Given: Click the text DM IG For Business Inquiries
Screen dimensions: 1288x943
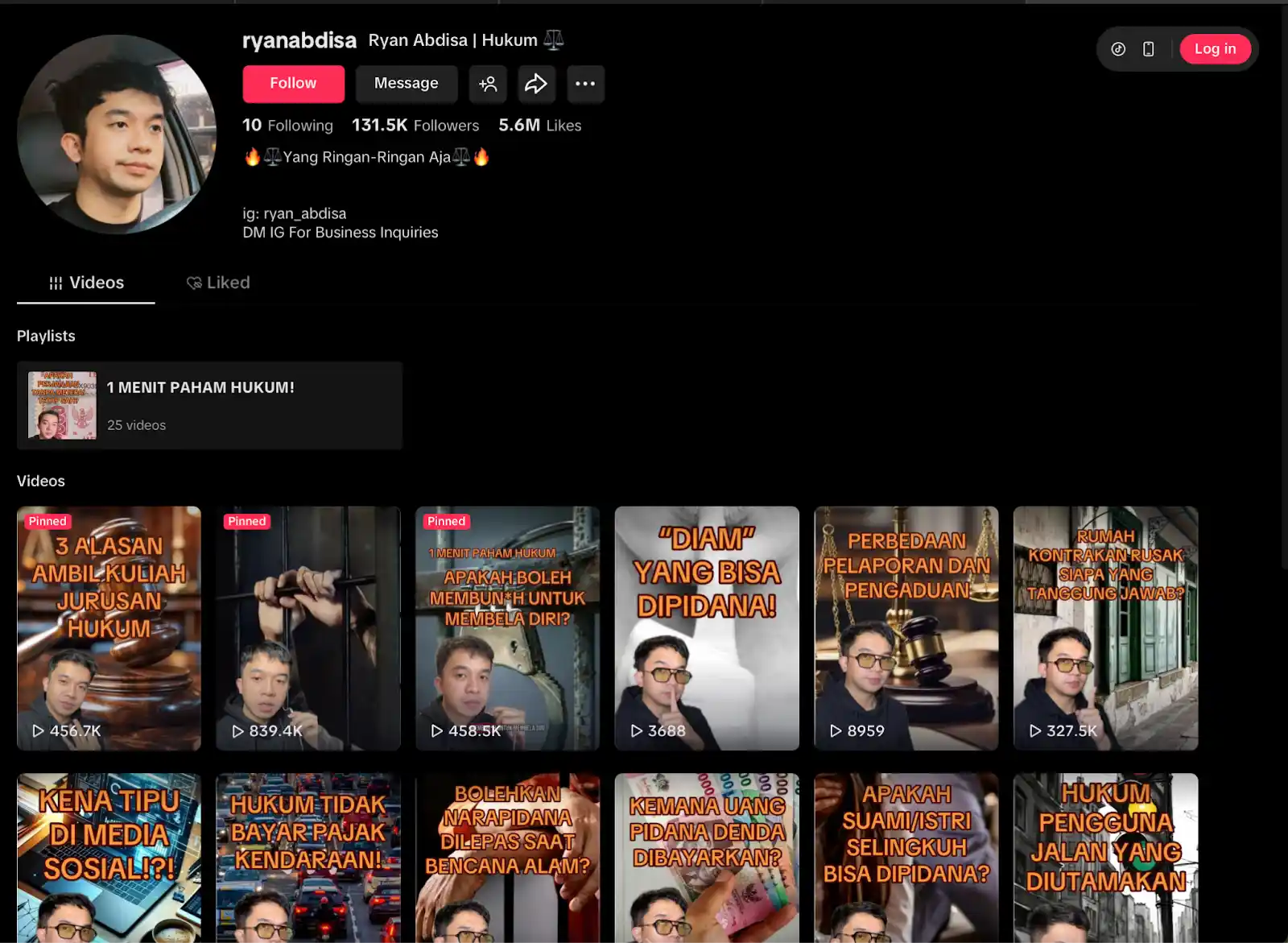Looking at the screenshot, I should [x=341, y=233].
